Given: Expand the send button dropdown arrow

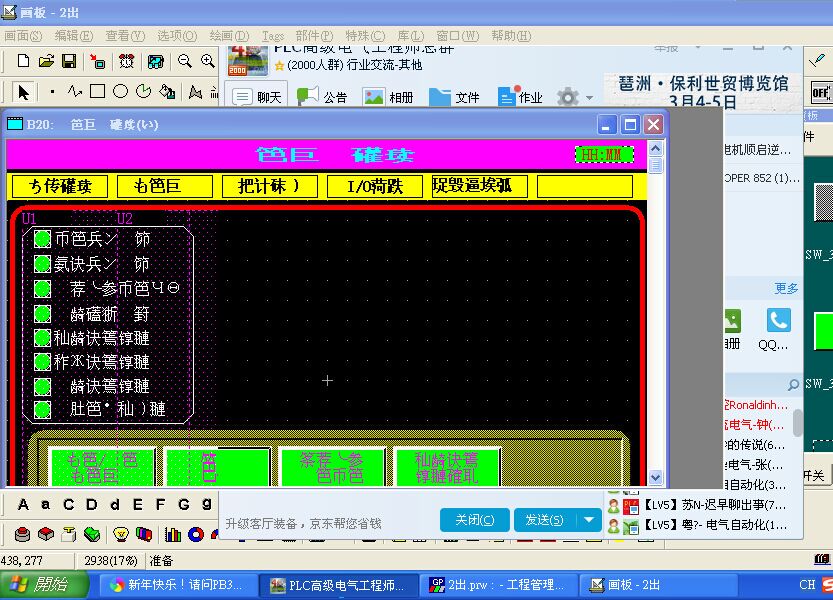Looking at the screenshot, I should [x=590, y=520].
